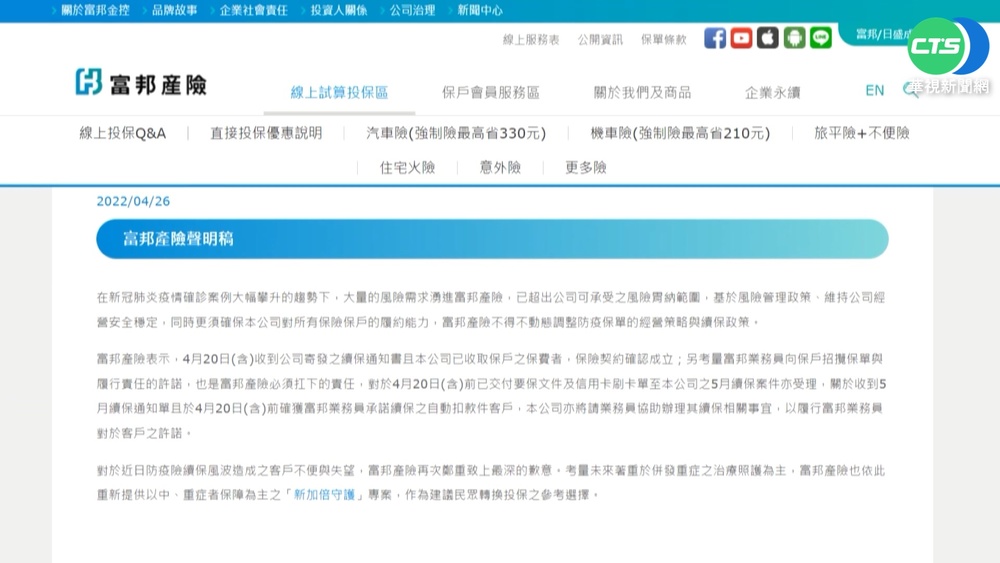
Task: Open 機車險(強制險最高省210元) item
Action: [x=680, y=133]
